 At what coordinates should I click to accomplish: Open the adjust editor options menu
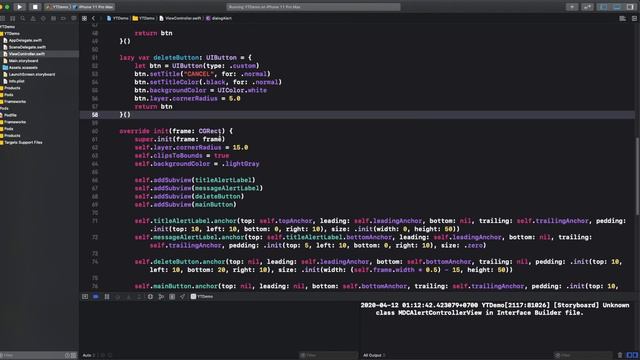(622, 18)
